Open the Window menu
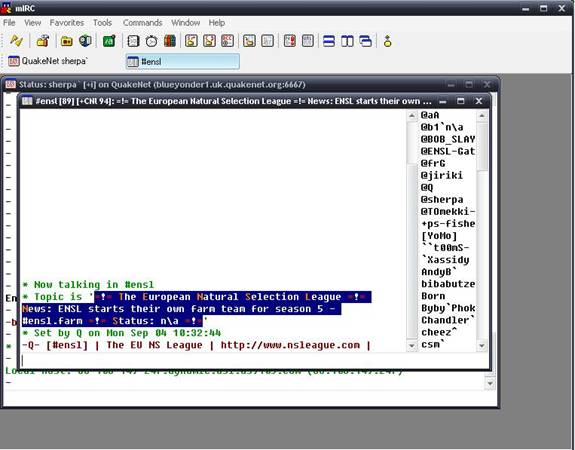The width and height of the screenshot is (575, 450). click(186, 23)
